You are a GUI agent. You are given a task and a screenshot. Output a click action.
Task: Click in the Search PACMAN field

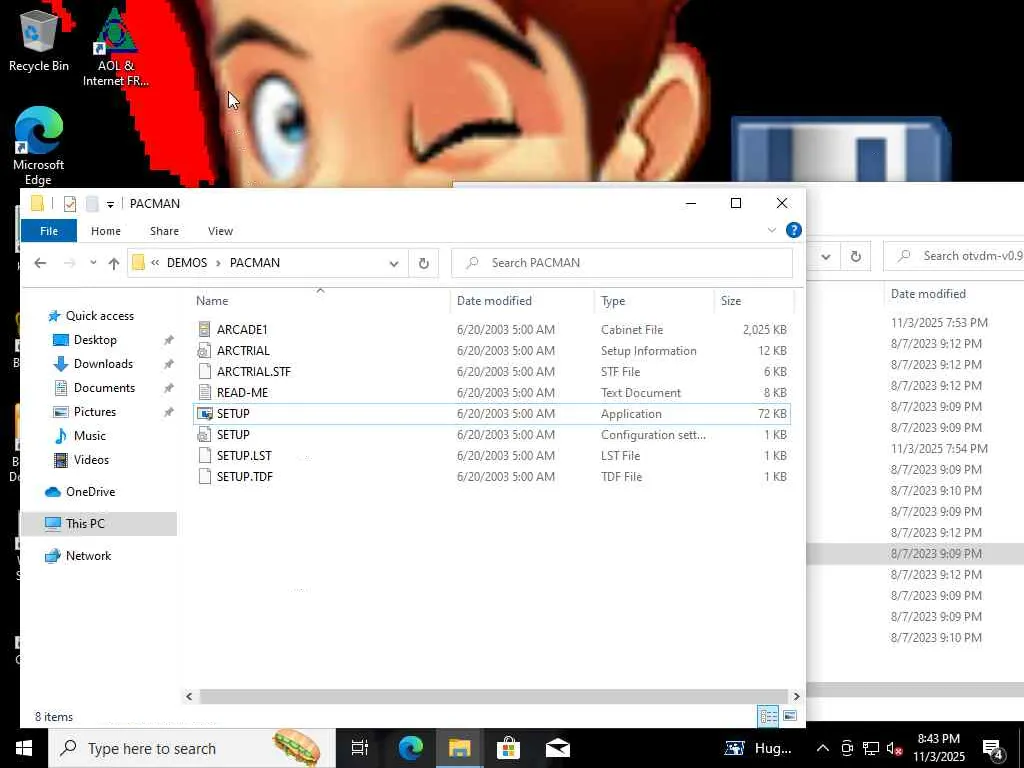[x=622, y=263]
